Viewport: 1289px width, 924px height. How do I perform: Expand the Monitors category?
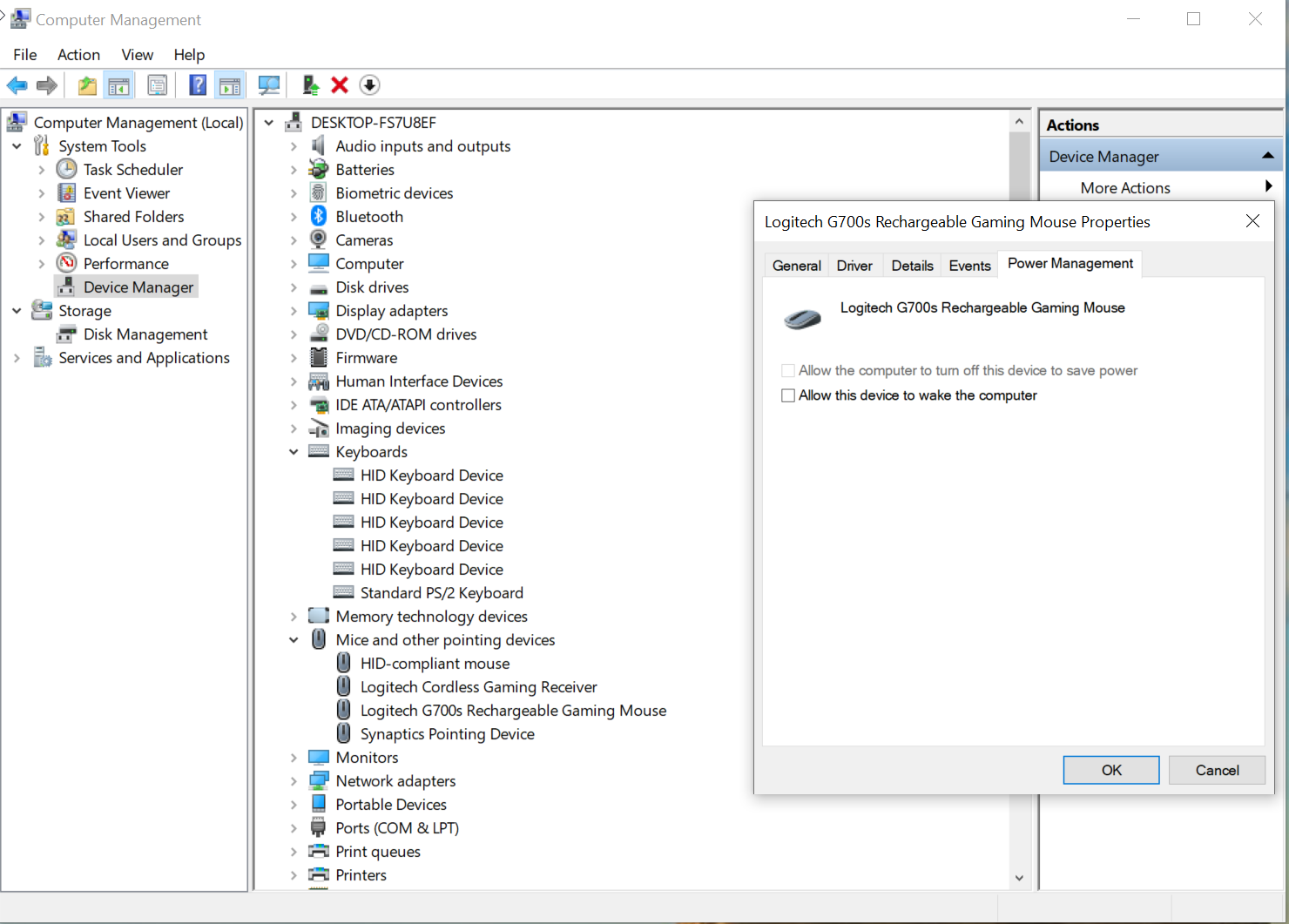pos(294,758)
